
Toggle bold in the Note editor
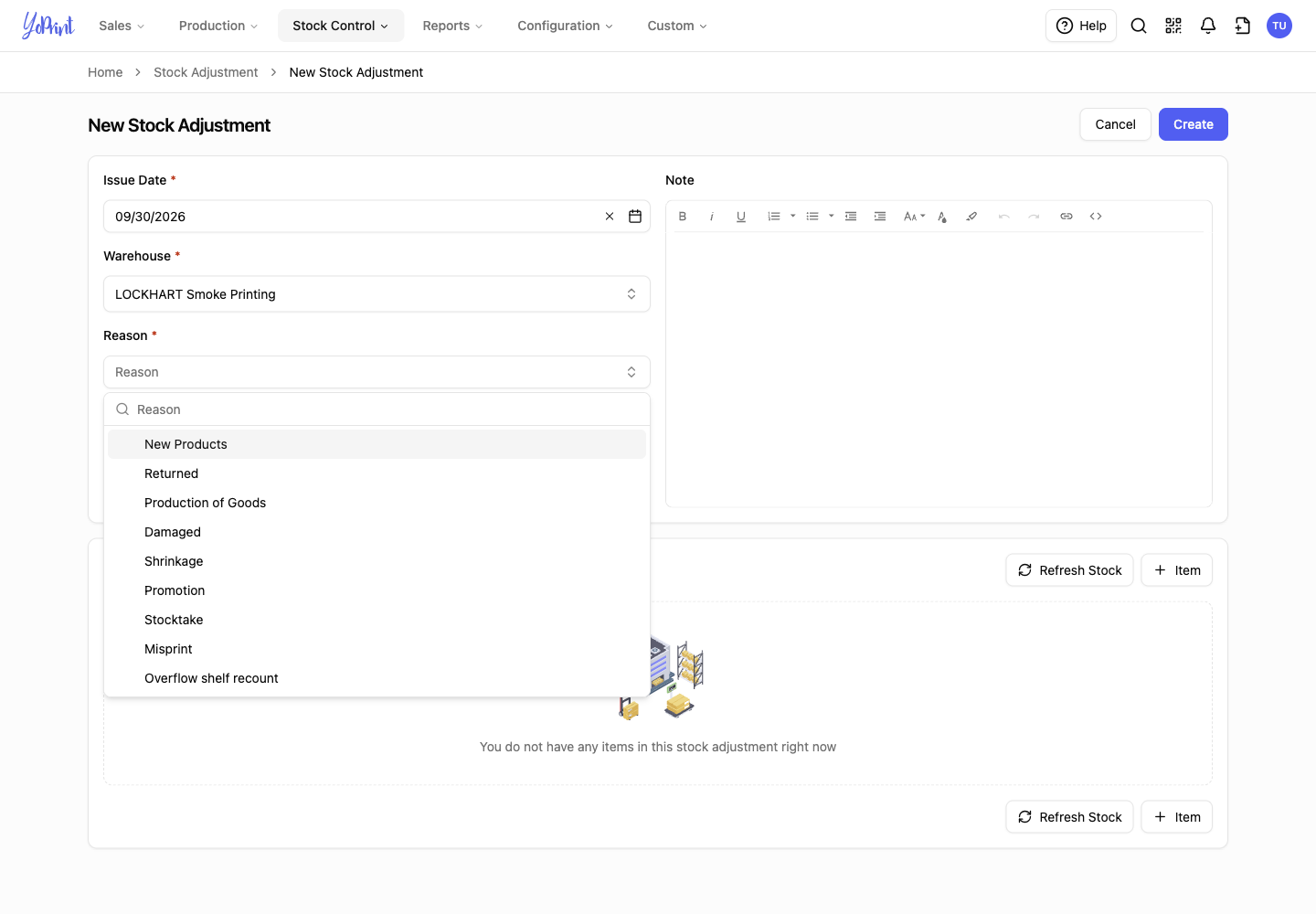point(683,217)
